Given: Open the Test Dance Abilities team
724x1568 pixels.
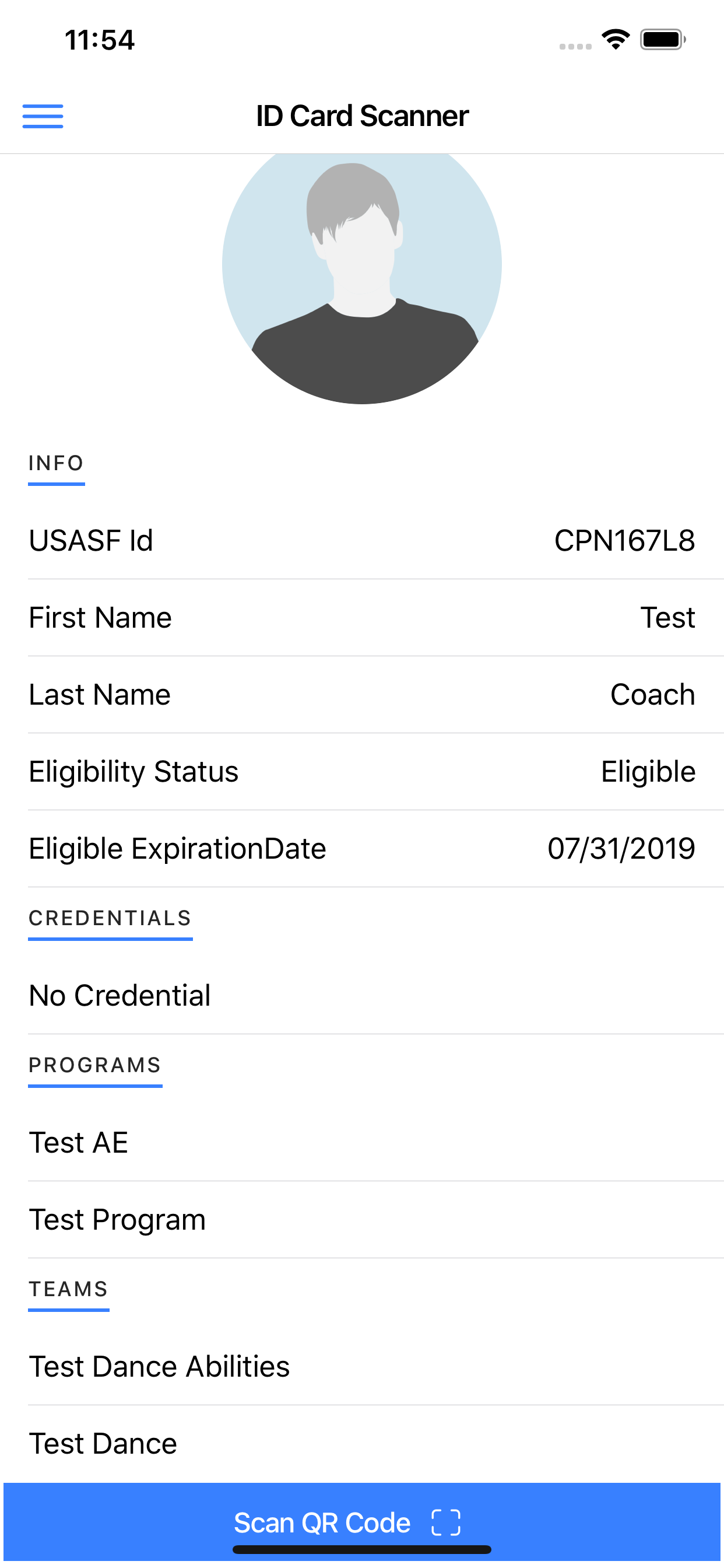Looking at the screenshot, I should (362, 1367).
